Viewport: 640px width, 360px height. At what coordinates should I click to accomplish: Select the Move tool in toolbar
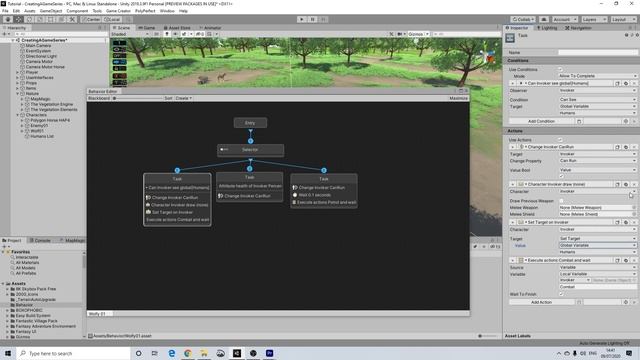click(x=19, y=19)
